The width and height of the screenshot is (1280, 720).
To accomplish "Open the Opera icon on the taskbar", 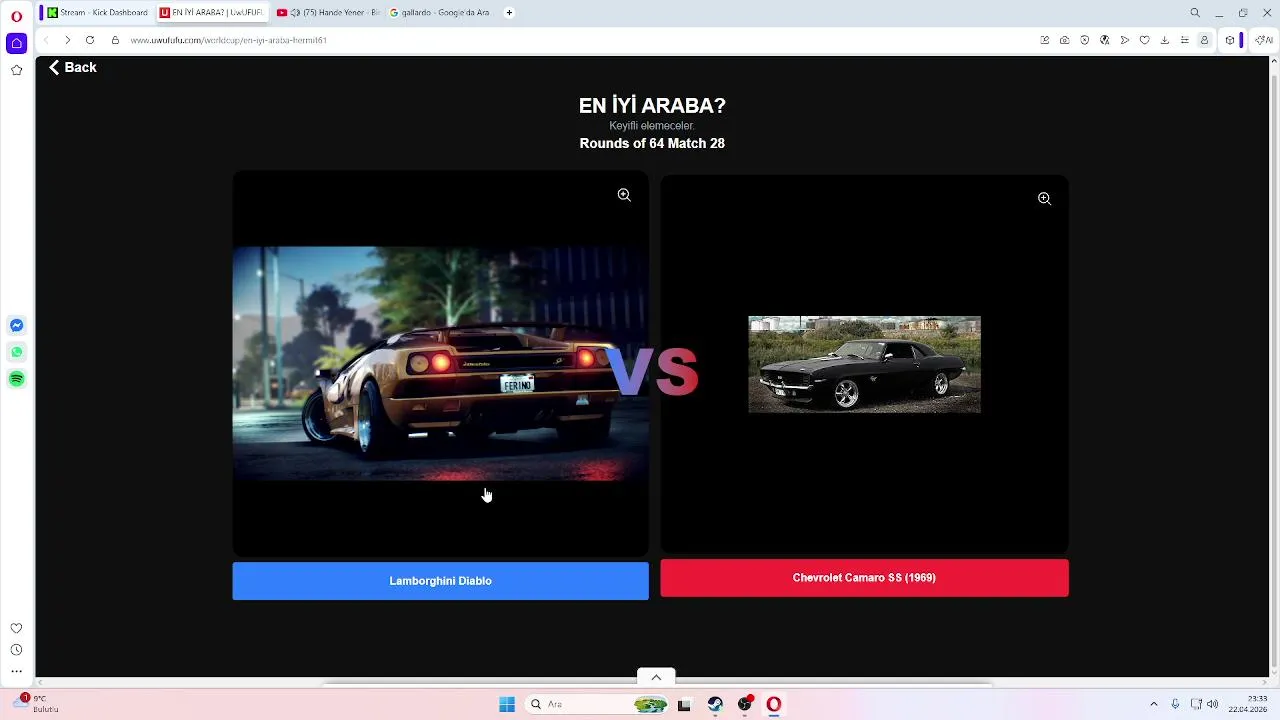I will [x=773, y=704].
